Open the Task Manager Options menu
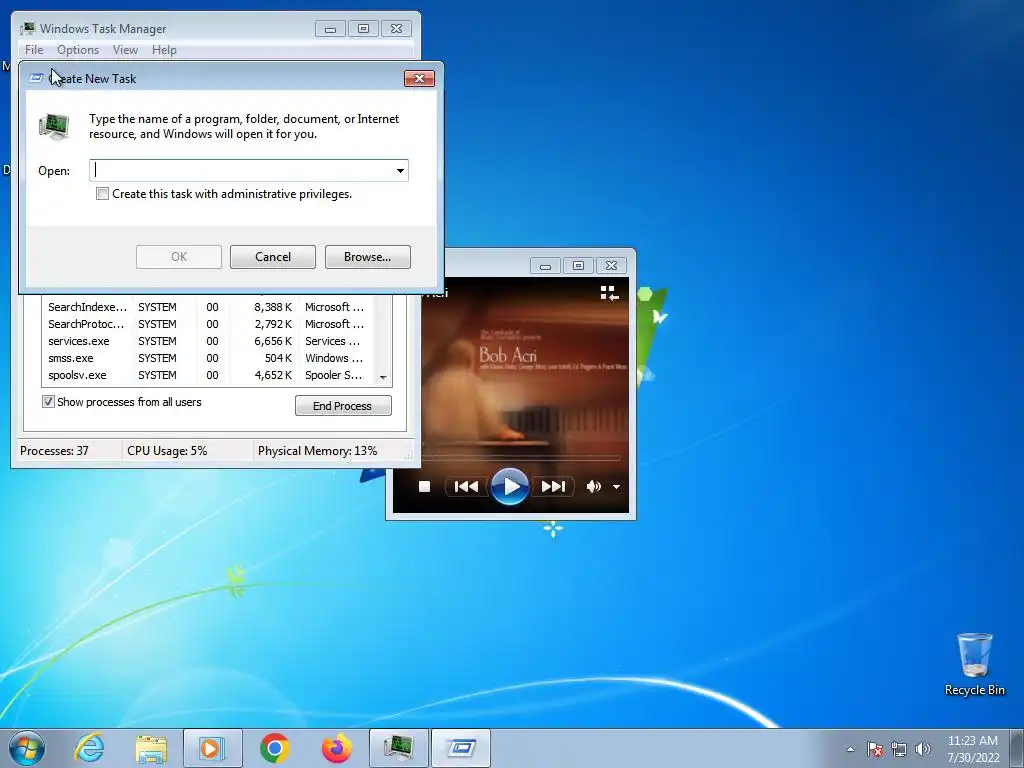 [78, 50]
